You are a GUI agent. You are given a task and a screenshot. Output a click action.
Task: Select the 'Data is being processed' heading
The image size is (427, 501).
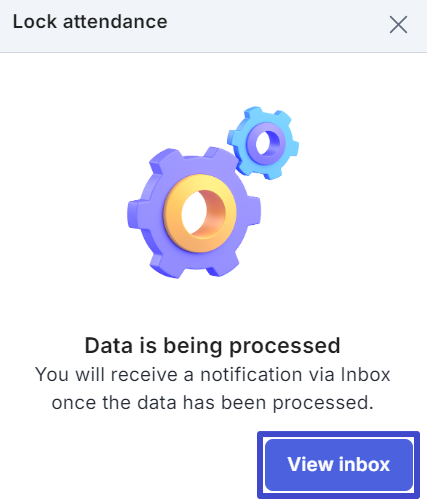(213, 345)
